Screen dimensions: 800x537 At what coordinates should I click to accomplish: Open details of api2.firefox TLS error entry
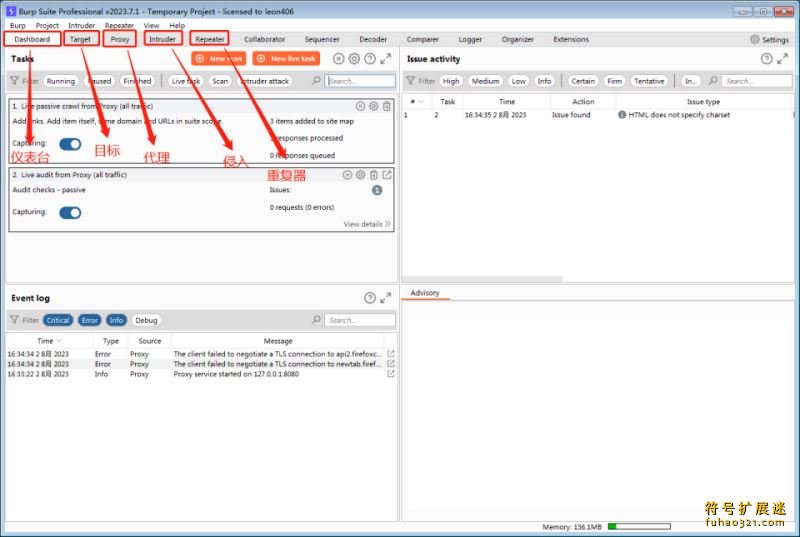391,353
